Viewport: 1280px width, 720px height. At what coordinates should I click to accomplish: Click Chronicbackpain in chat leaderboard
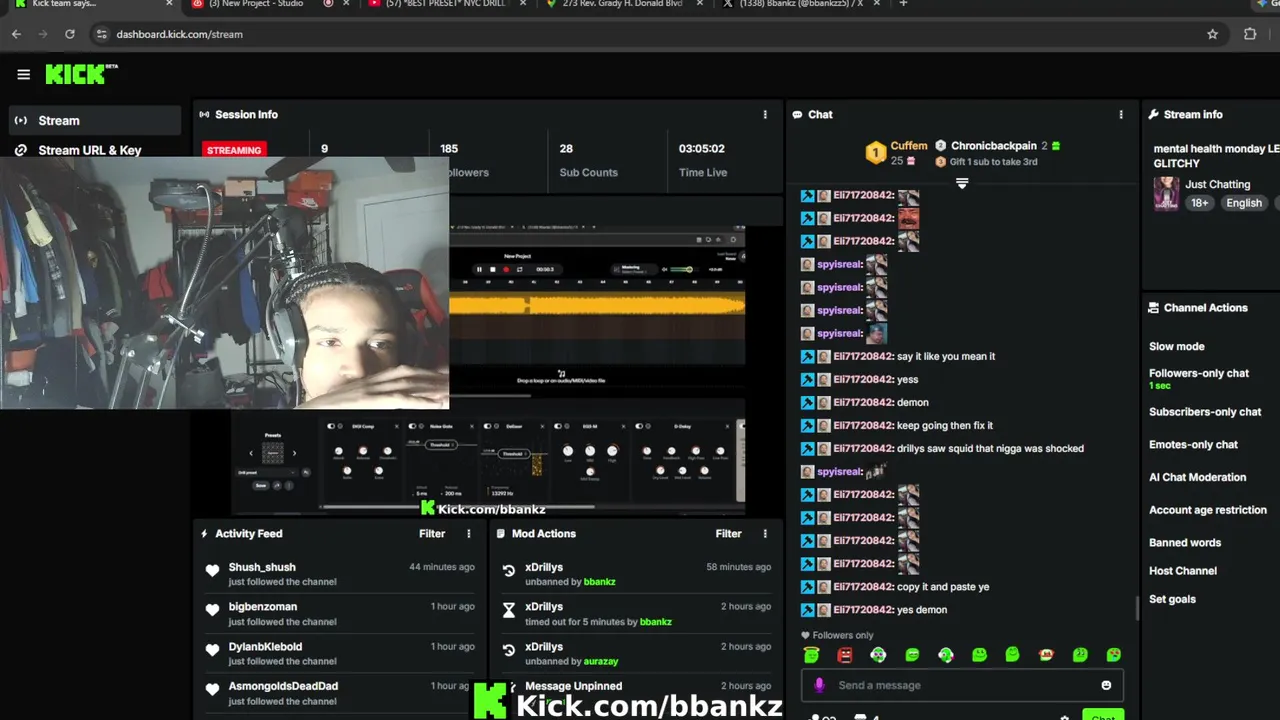(x=993, y=146)
